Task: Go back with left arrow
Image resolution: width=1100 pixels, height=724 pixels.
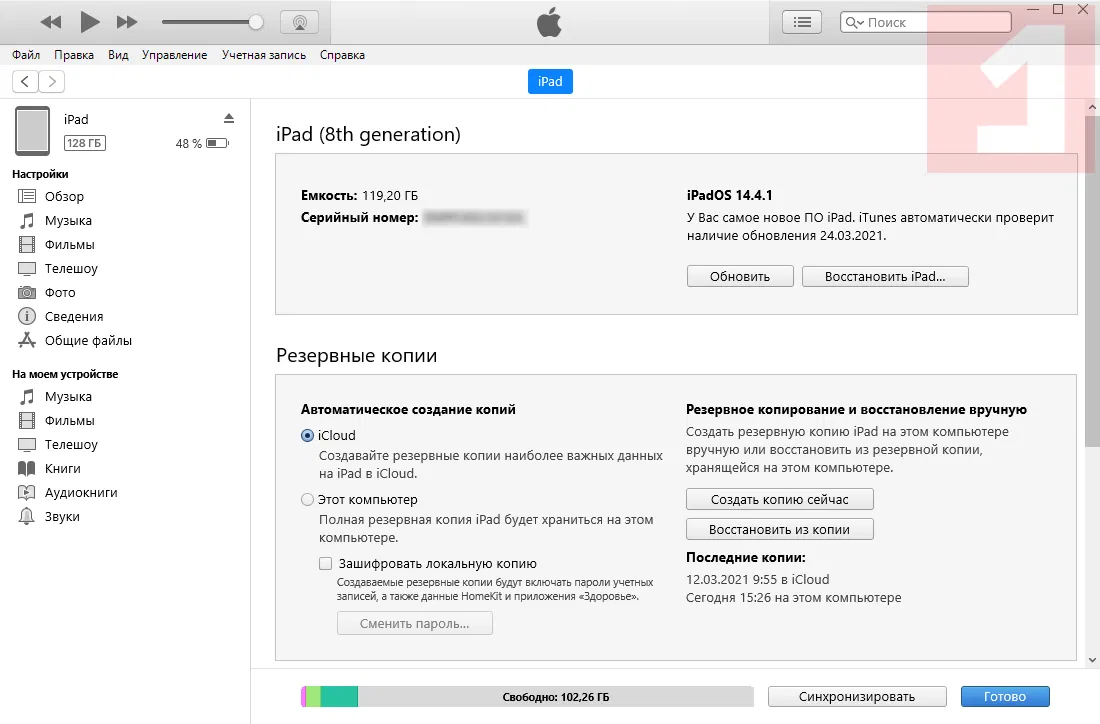Action: (25, 82)
